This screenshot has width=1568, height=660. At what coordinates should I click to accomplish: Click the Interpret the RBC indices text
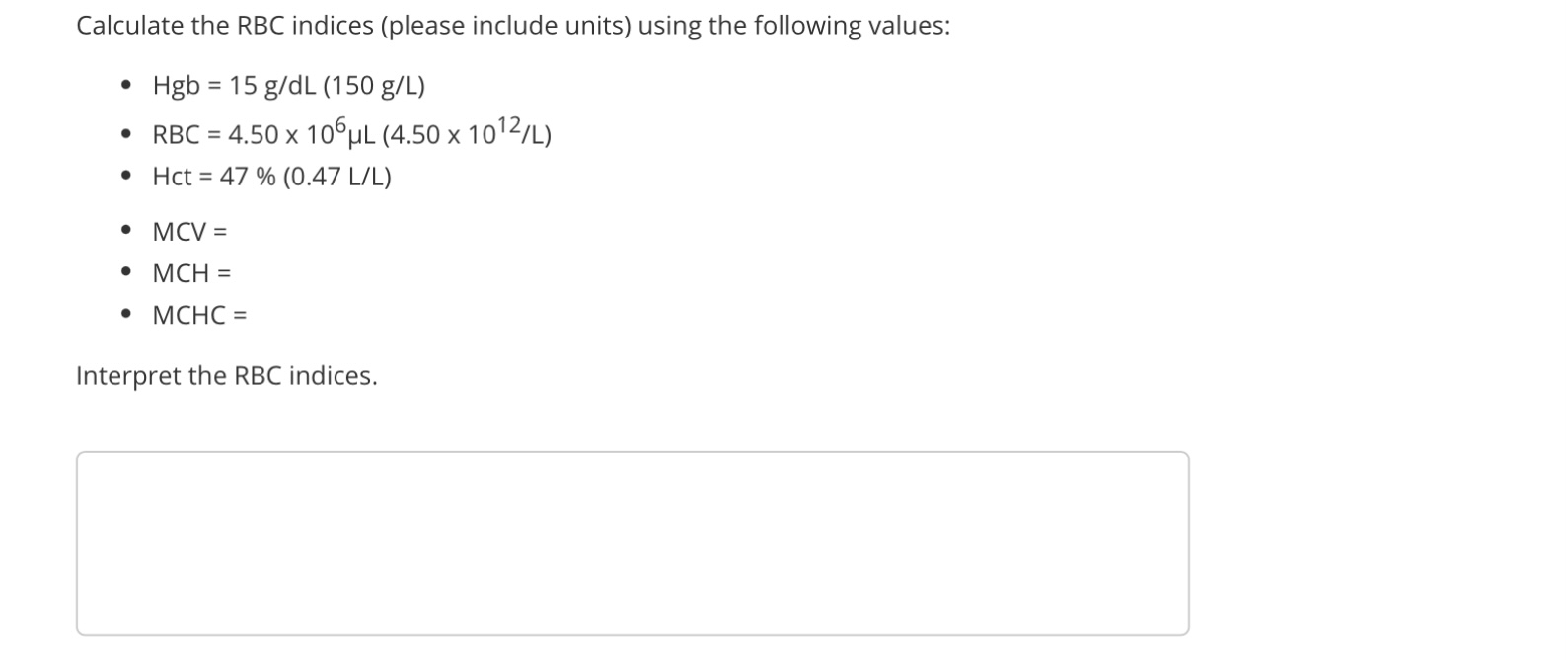coord(227,375)
